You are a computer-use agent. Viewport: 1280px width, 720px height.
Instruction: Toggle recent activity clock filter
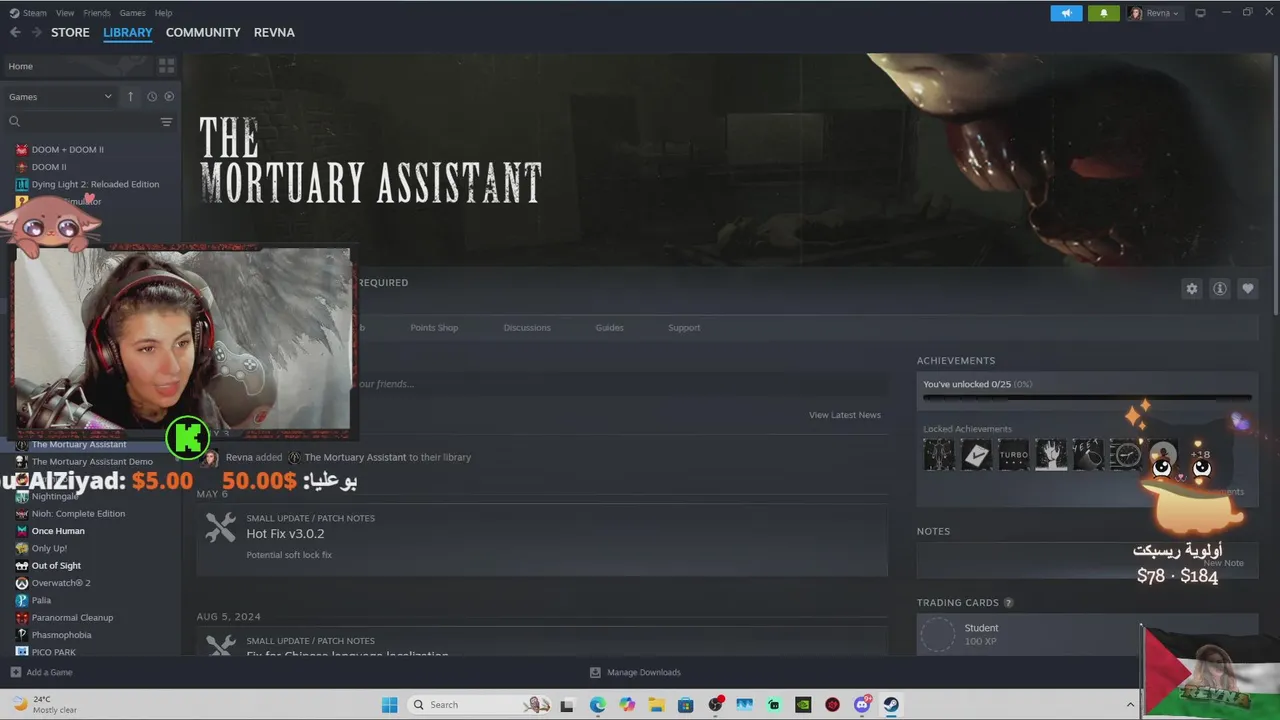pos(152,96)
